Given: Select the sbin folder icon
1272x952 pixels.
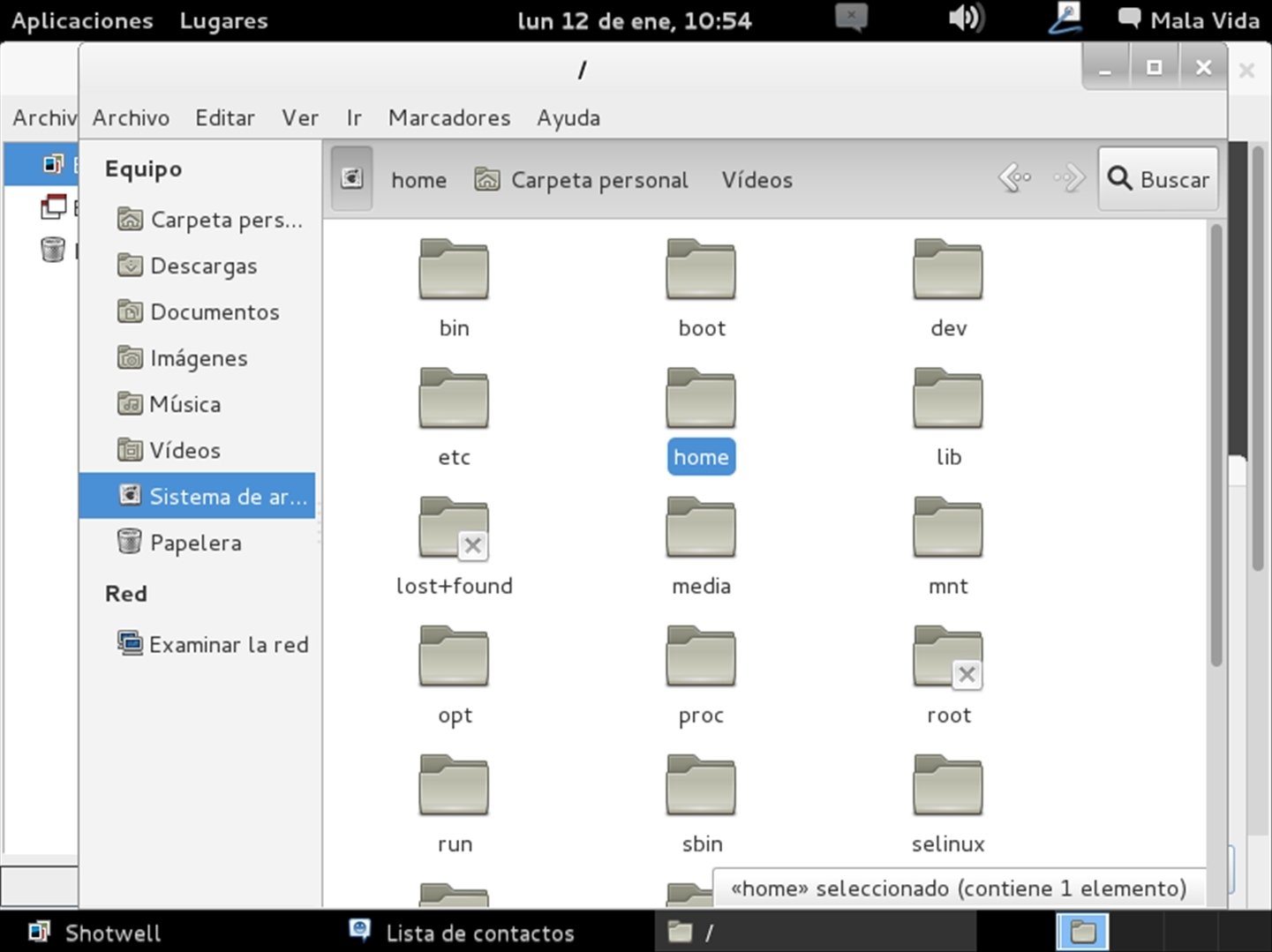Looking at the screenshot, I should [x=701, y=785].
